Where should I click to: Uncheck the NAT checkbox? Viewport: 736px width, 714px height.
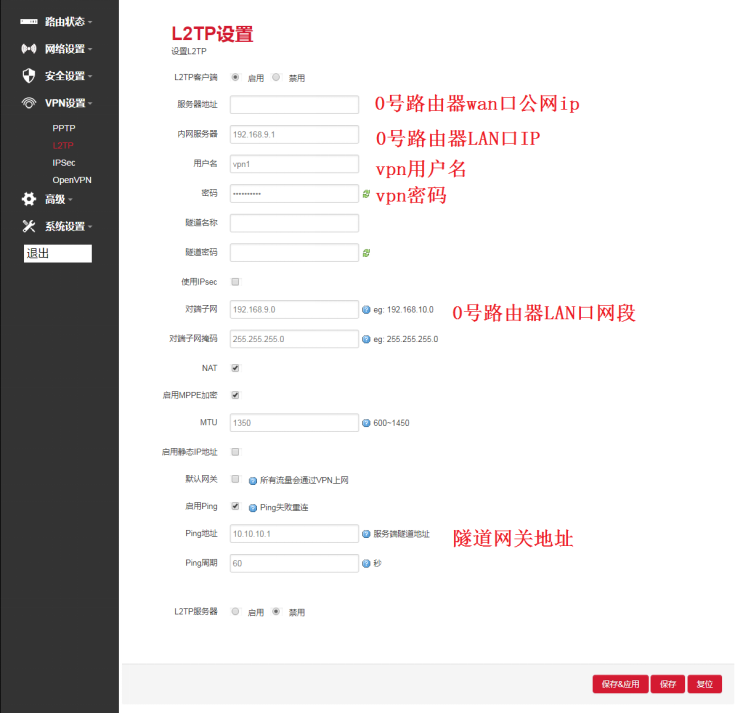click(x=235, y=368)
